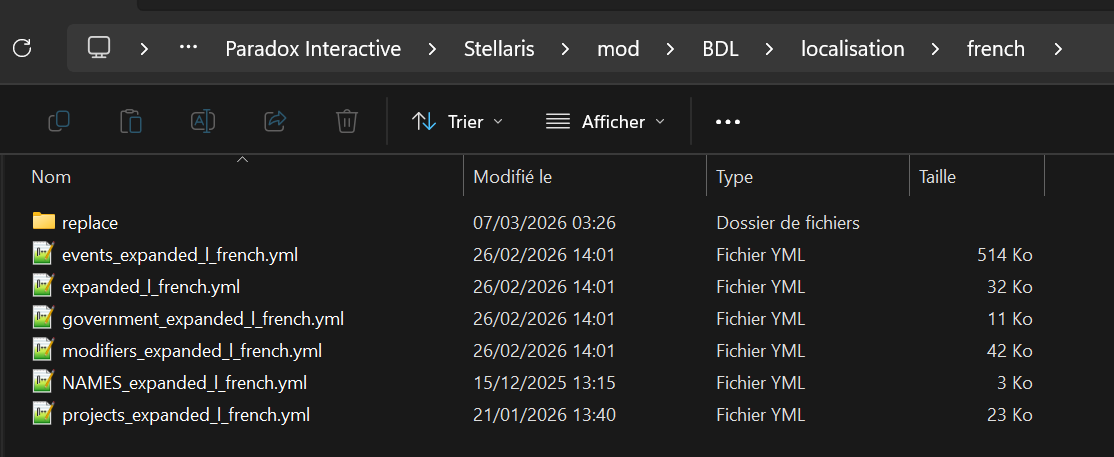Expand the chevron after the Stellaris breadcrumb

[x=566, y=48]
